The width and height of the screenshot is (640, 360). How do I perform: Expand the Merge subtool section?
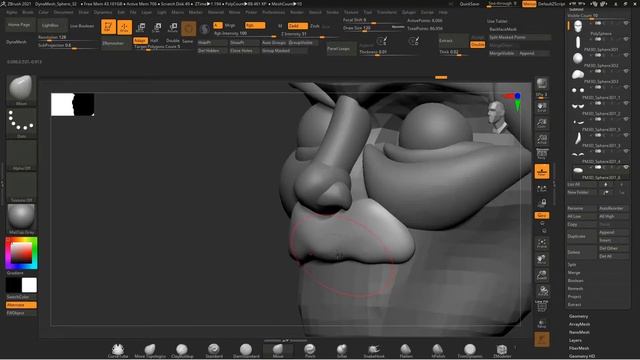click(x=573, y=273)
